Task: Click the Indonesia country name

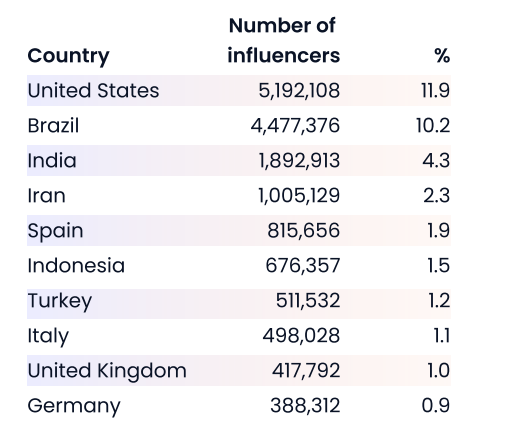Action: point(76,266)
